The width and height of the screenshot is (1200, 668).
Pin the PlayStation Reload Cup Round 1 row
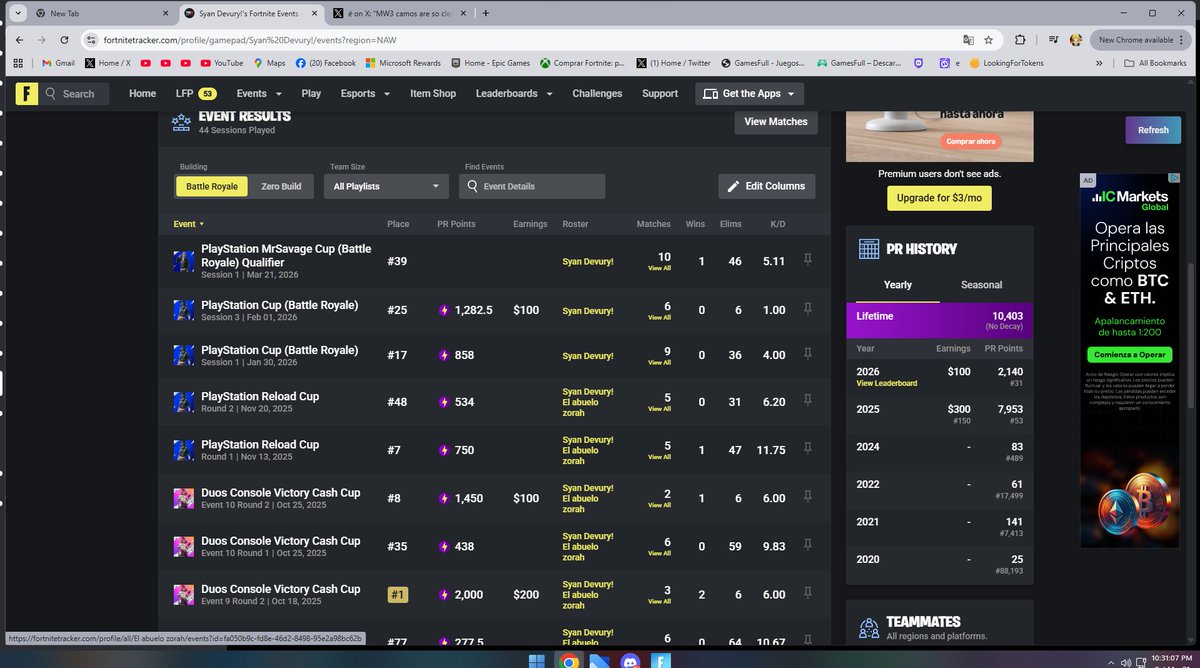[808, 450]
